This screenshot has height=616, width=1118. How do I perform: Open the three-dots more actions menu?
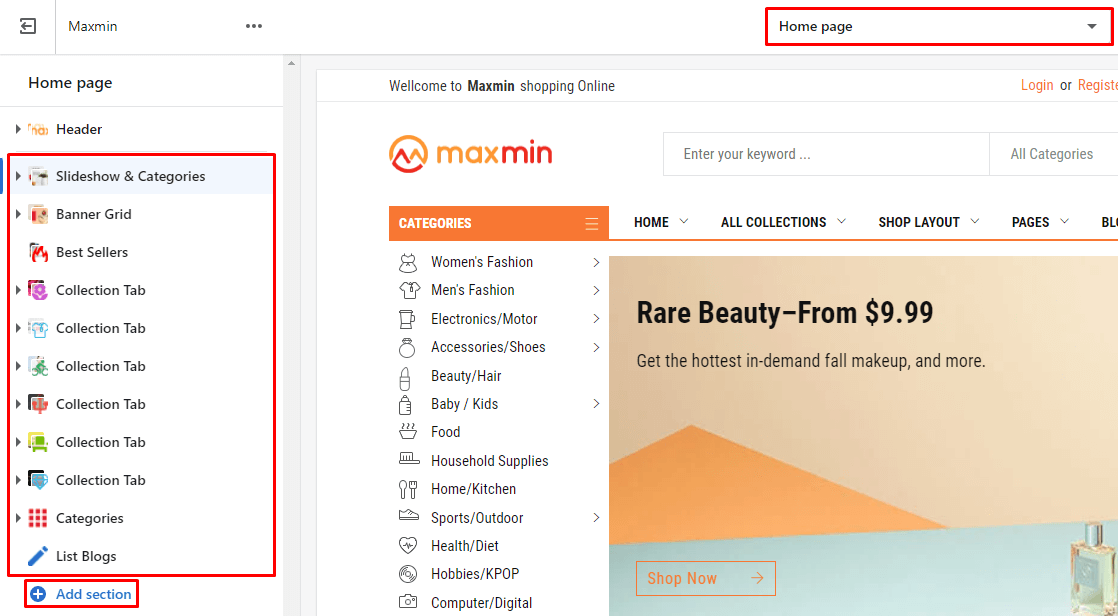[x=254, y=27]
